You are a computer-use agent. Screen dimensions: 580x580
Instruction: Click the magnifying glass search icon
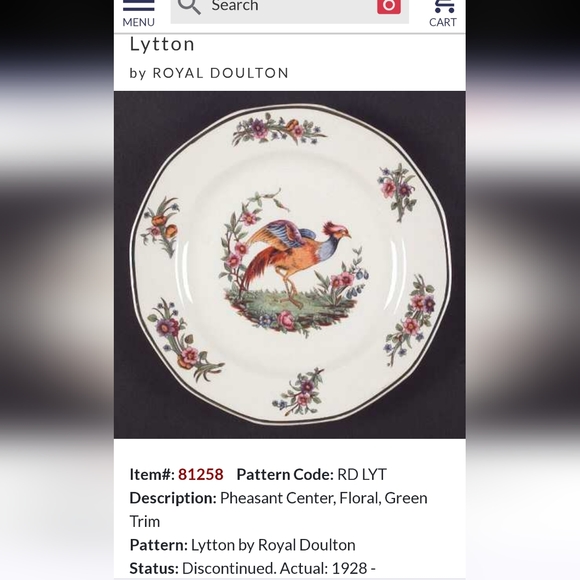[189, 6]
